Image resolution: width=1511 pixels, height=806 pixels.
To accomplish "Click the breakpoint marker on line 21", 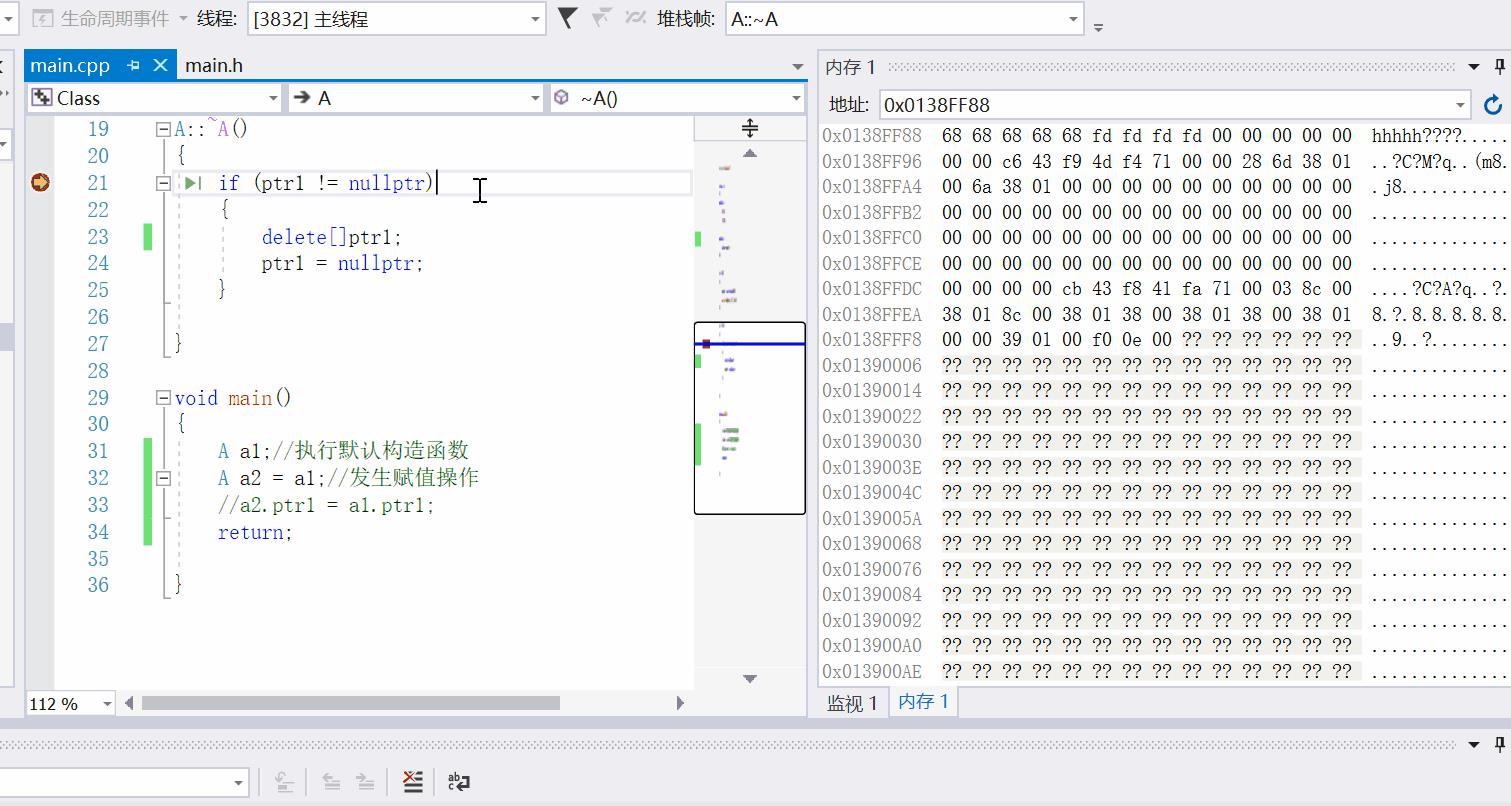I will coord(40,182).
